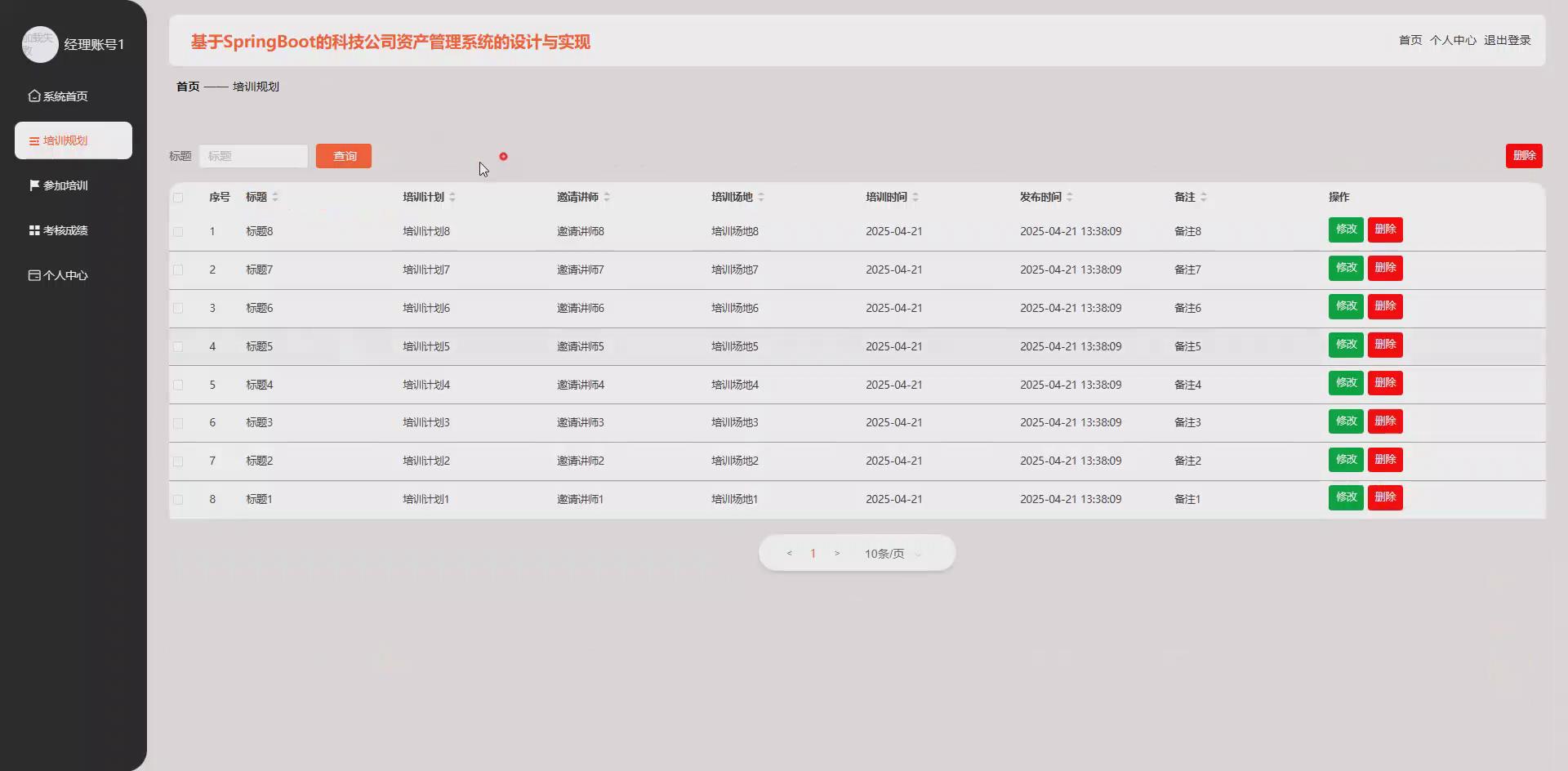The height and width of the screenshot is (771, 1568).
Task: Click 修改 for row 标题3
Action: 1346,421
